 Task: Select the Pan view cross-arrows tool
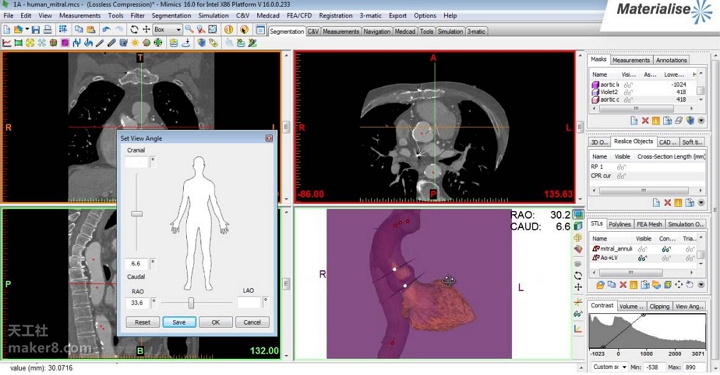click(x=146, y=29)
